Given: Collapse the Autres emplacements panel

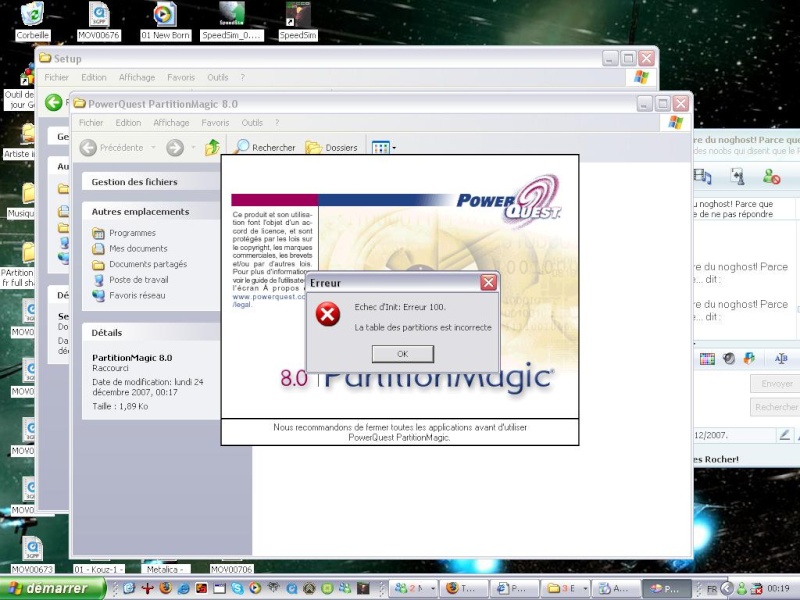Looking at the screenshot, I should coord(151,211).
